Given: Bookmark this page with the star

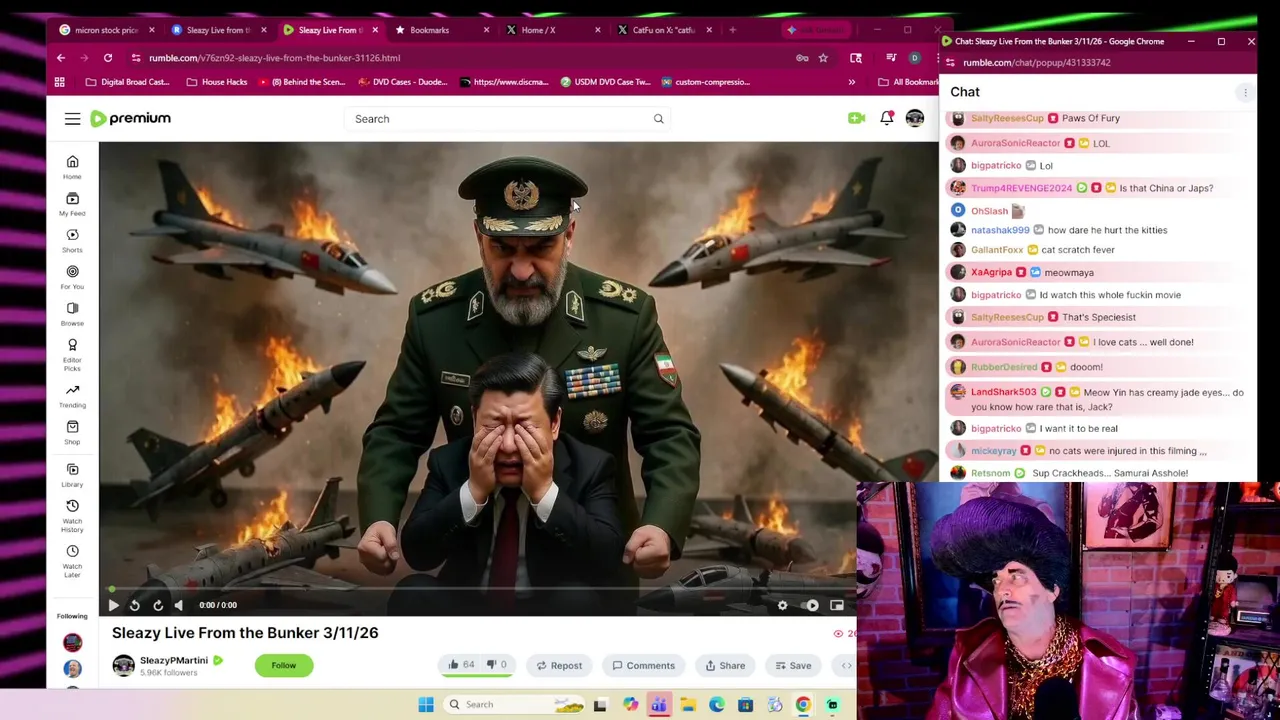Looking at the screenshot, I should pos(823,58).
